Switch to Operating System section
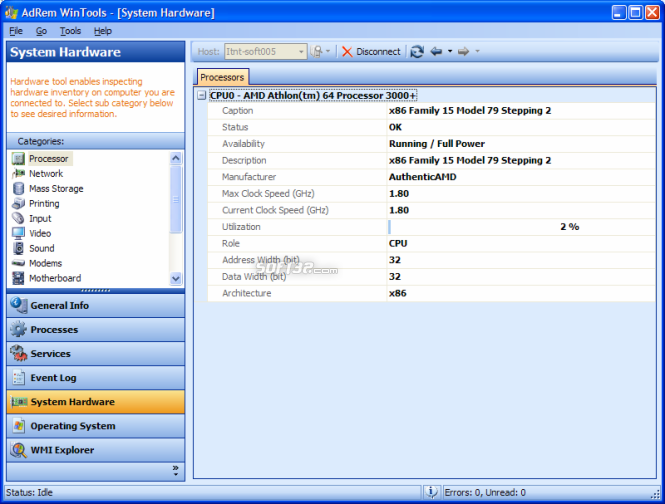 [x=96, y=426]
